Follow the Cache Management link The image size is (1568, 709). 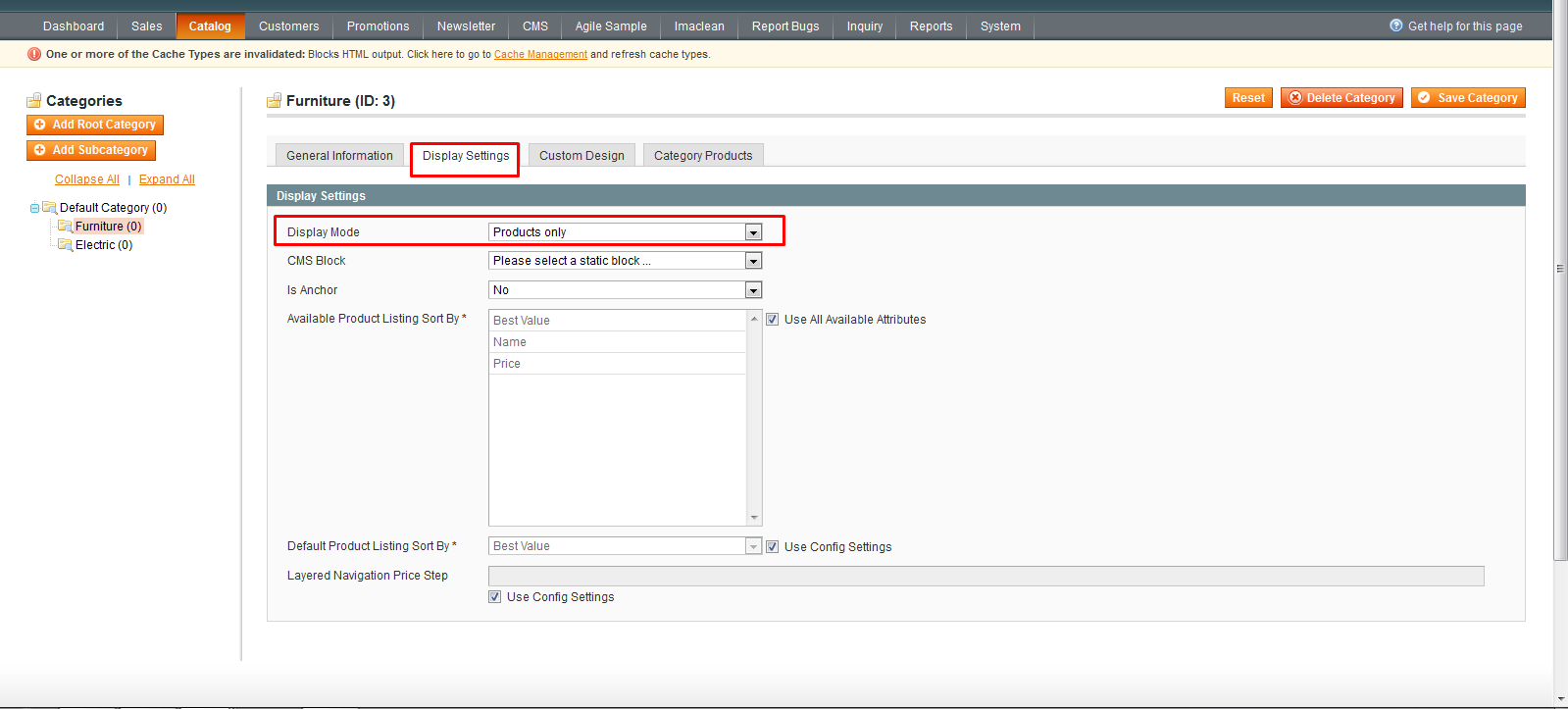[x=540, y=55]
